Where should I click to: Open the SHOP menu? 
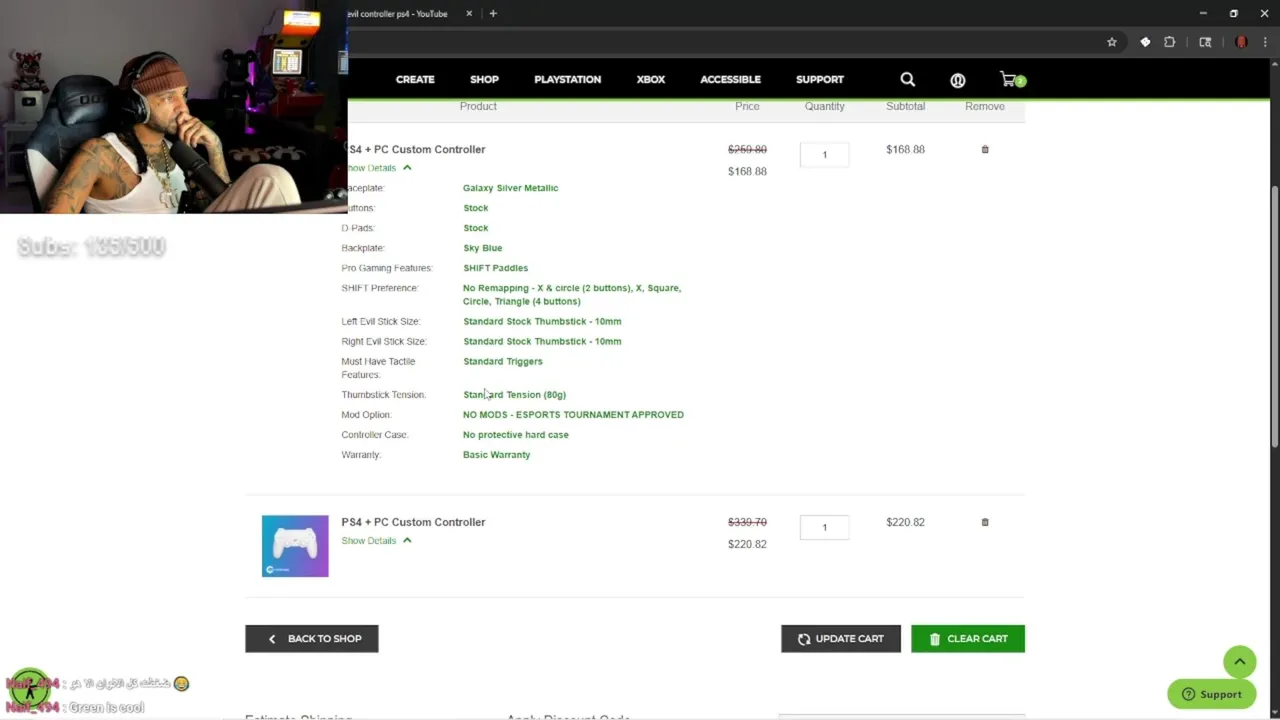coord(484,79)
